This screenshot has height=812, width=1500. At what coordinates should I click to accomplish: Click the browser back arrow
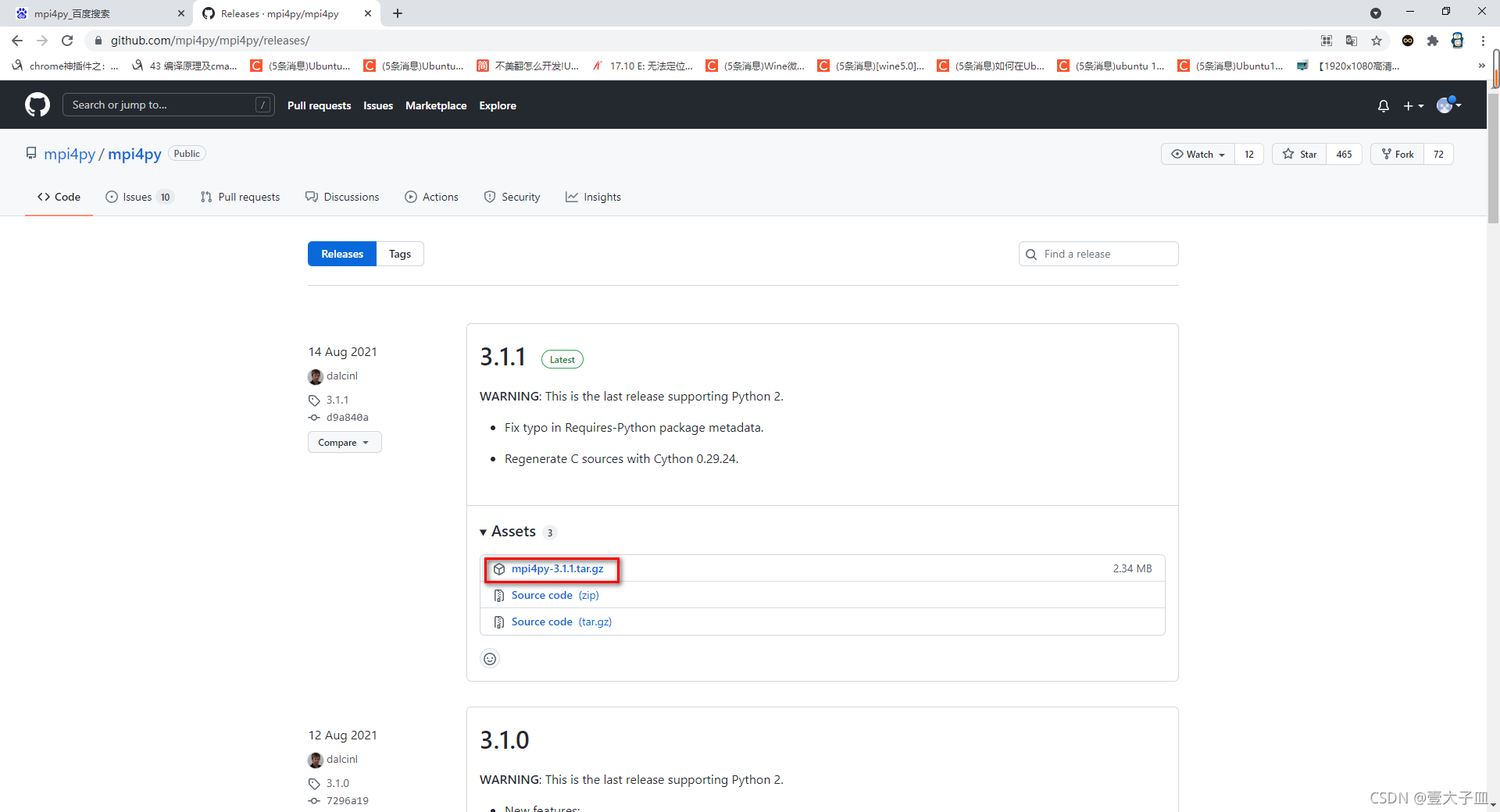(x=17, y=41)
